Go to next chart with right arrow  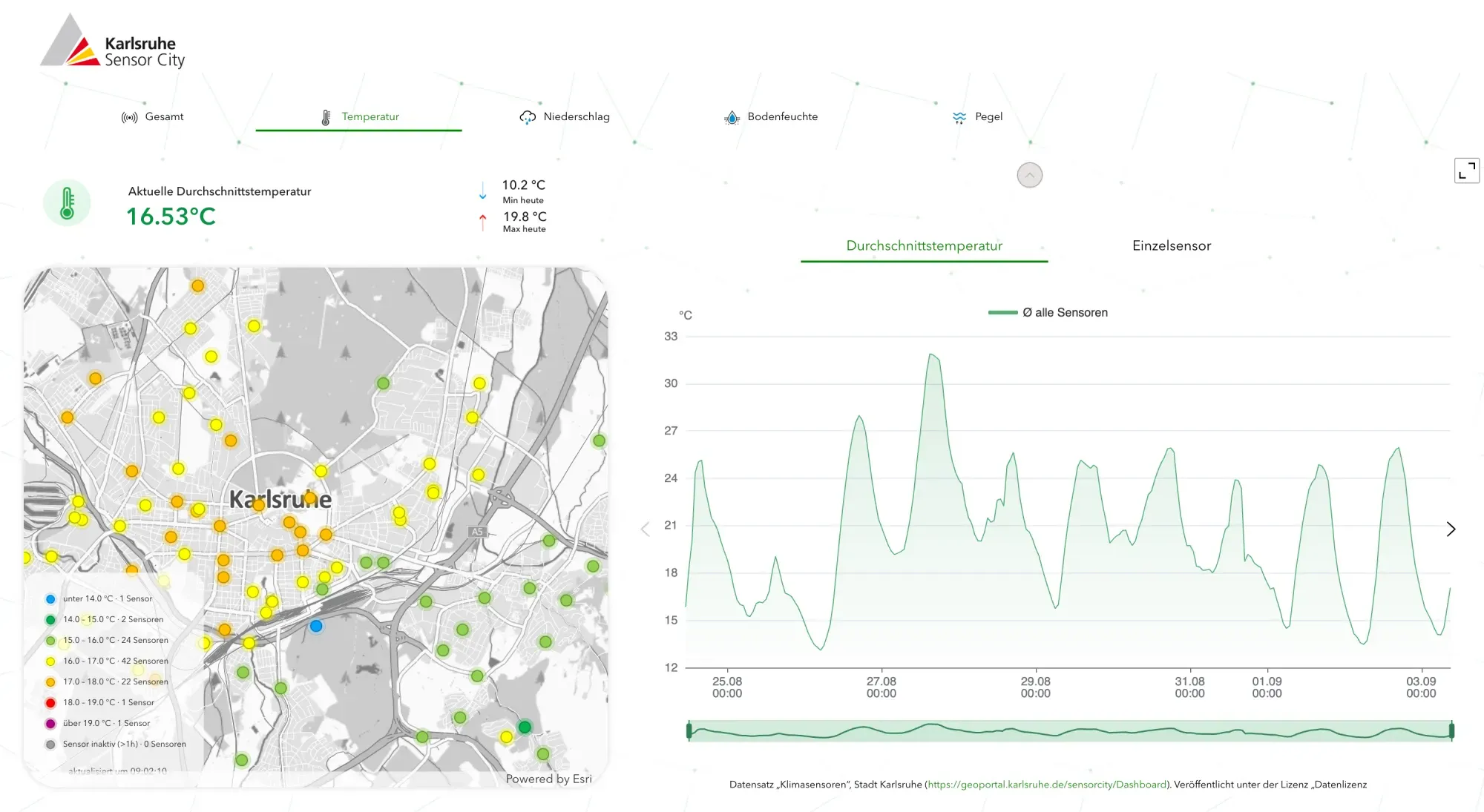click(1451, 529)
